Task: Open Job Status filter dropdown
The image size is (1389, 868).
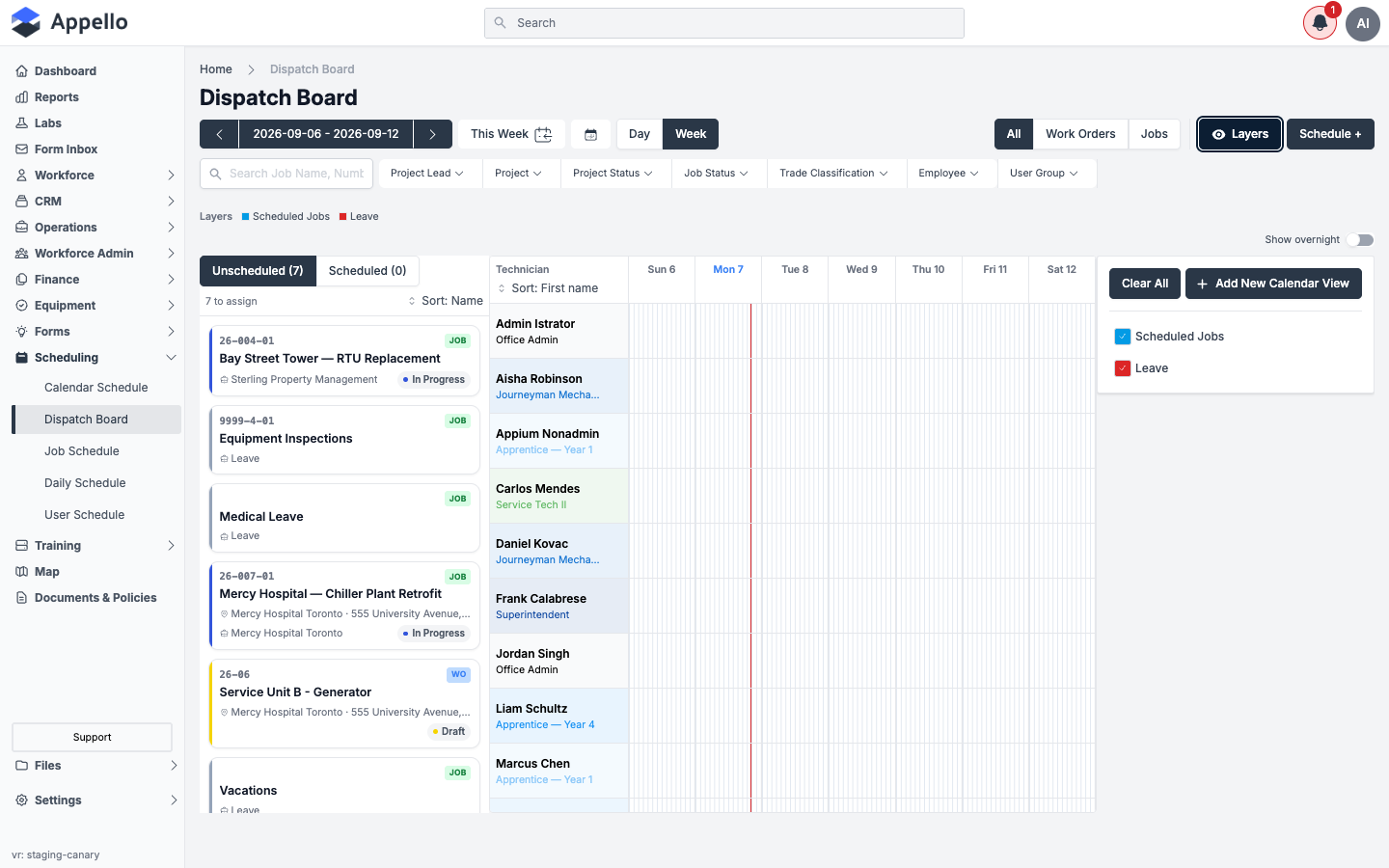Action: [716, 174]
